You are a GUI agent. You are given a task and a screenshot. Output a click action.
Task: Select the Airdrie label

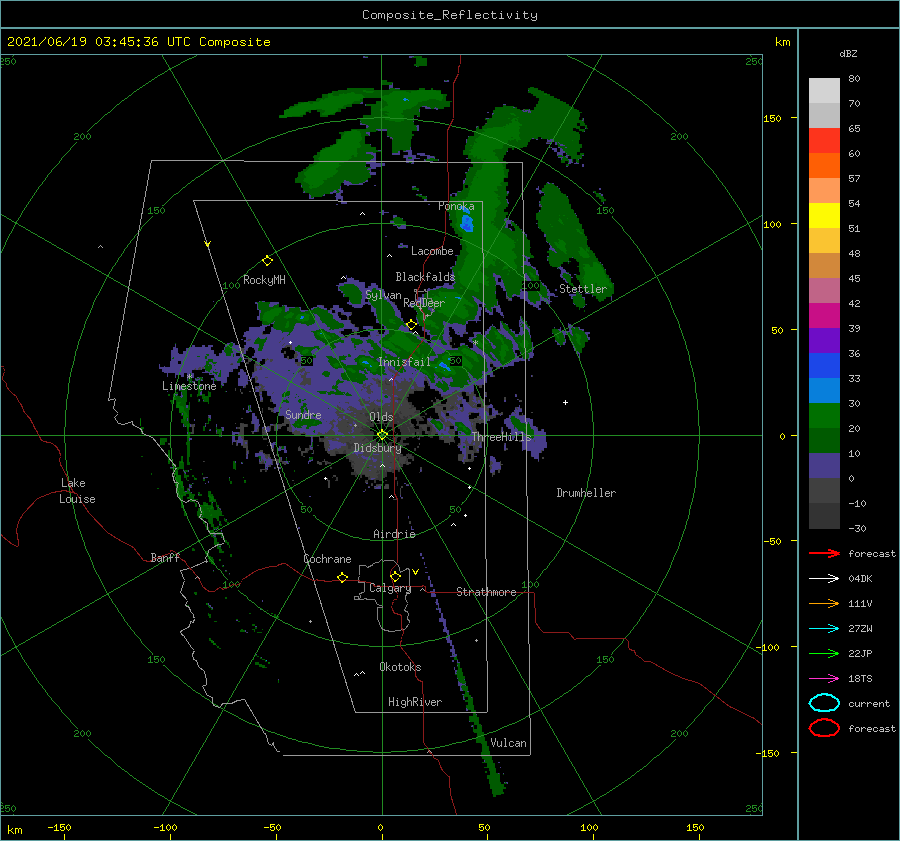tap(394, 534)
